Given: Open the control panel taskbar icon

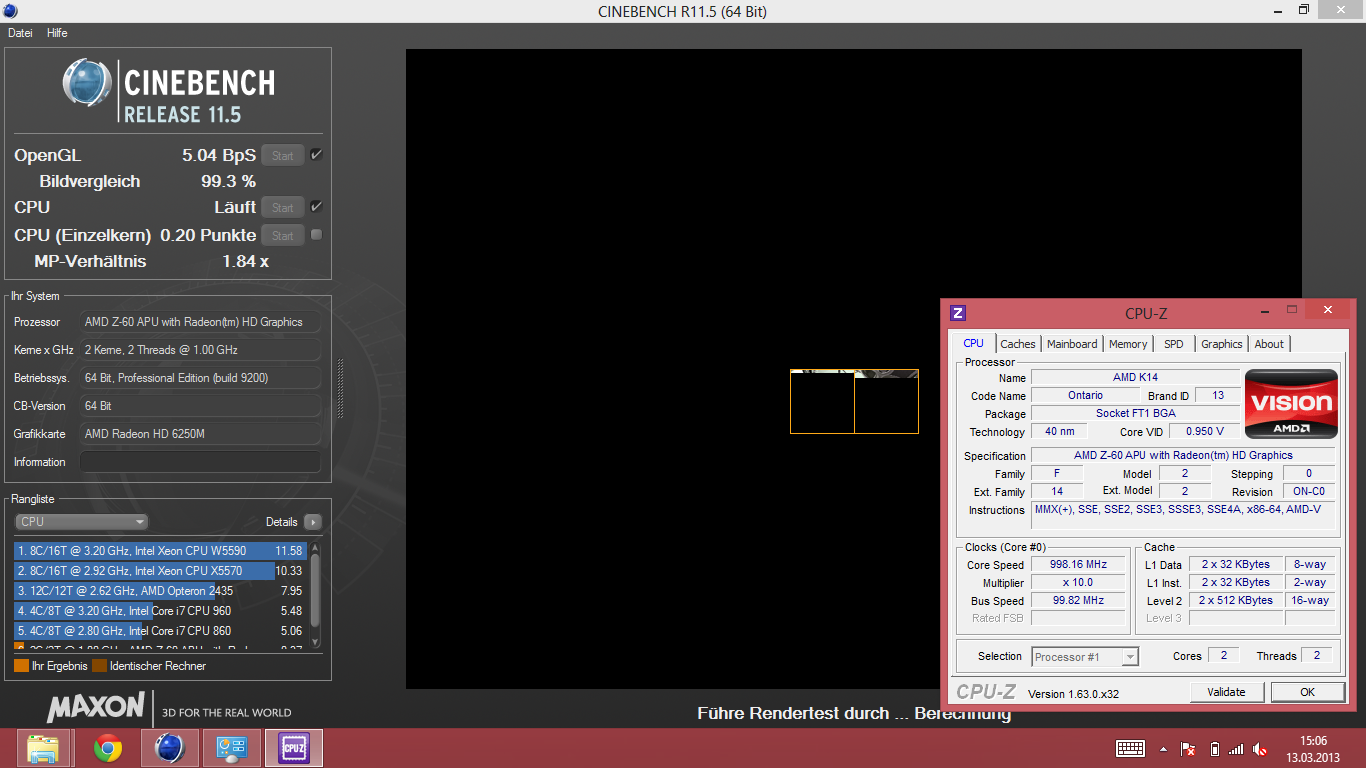Looking at the screenshot, I should point(231,747).
